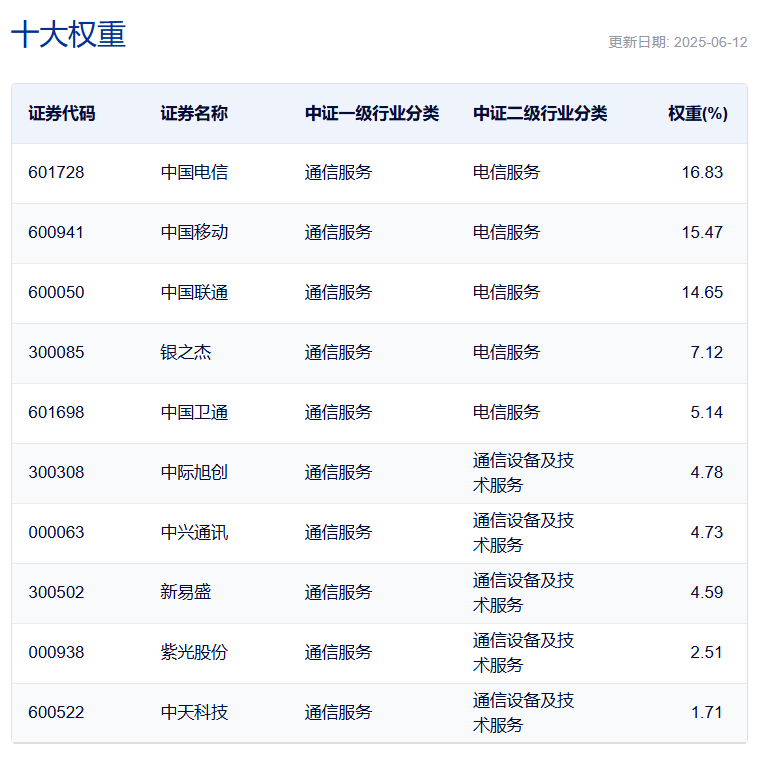This screenshot has height=757, width=759.
Task: Select the 中证二级行业分类 column header
Action: [x=540, y=113]
